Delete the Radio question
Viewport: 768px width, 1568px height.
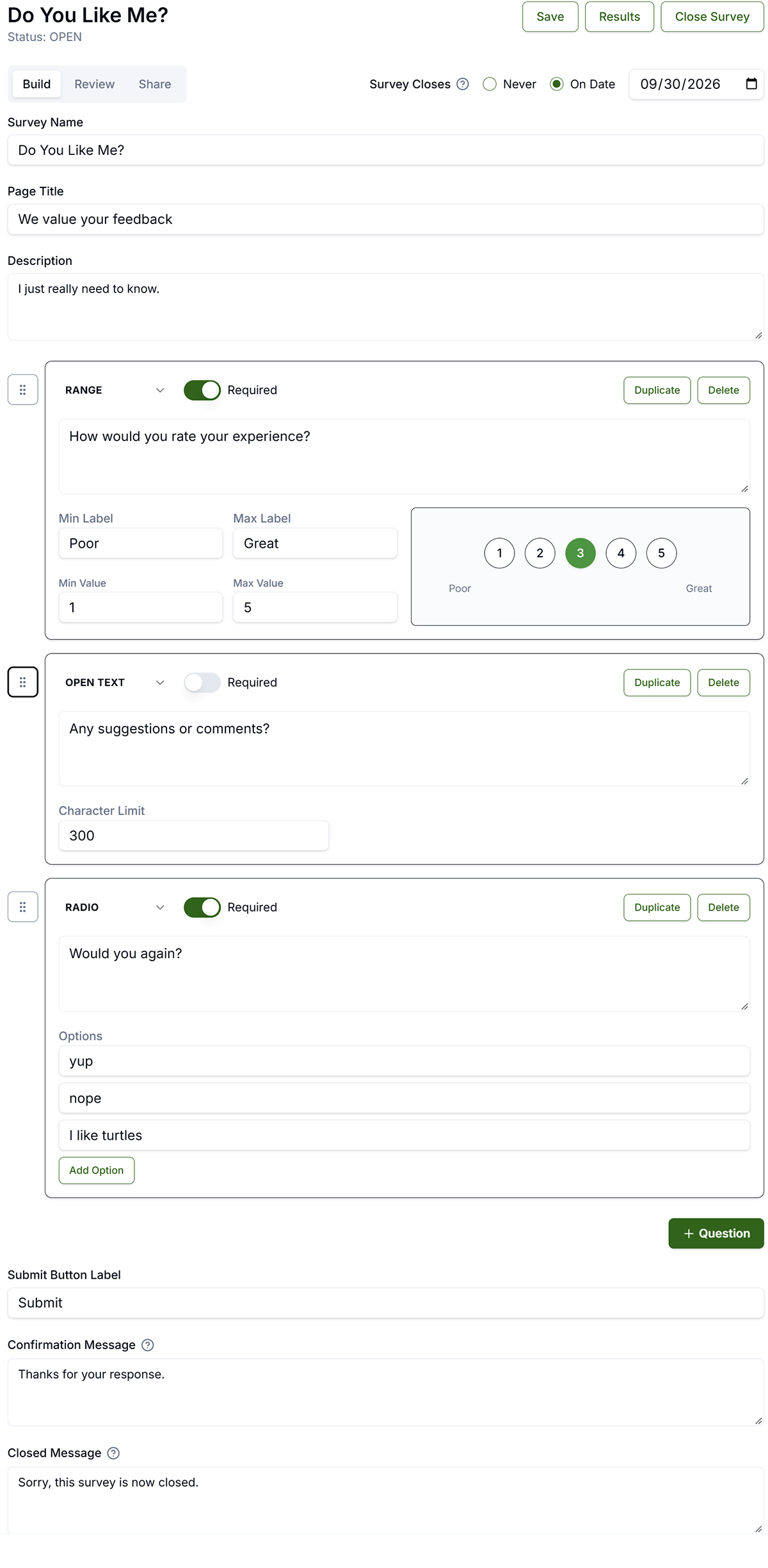[x=724, y=907]
